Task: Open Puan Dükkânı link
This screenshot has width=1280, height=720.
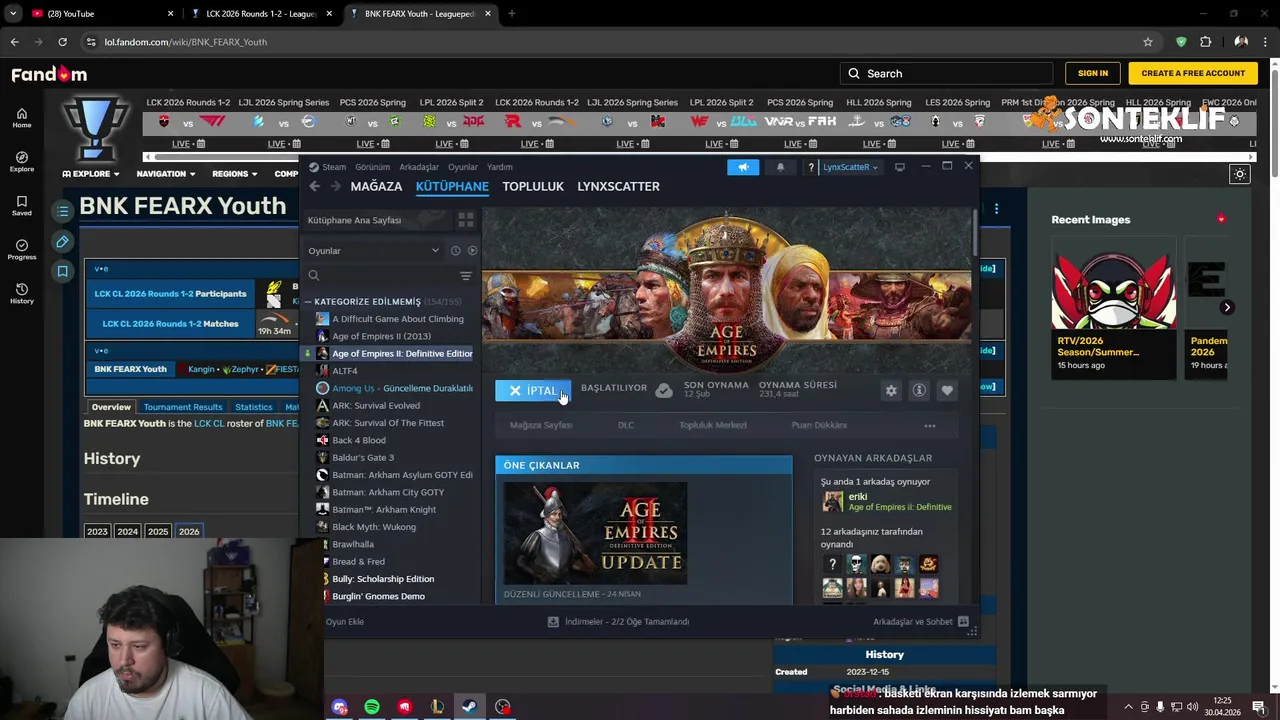Action: [819, 425]
